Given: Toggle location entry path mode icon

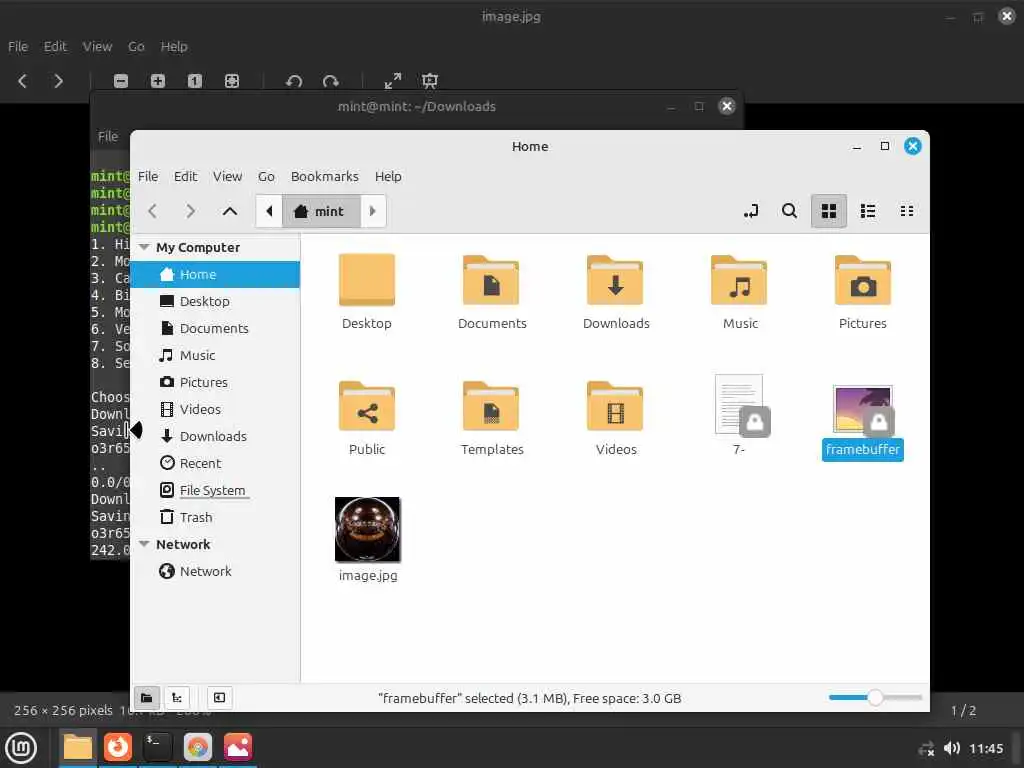Looking at the screenshot, I should click(751, 211).
